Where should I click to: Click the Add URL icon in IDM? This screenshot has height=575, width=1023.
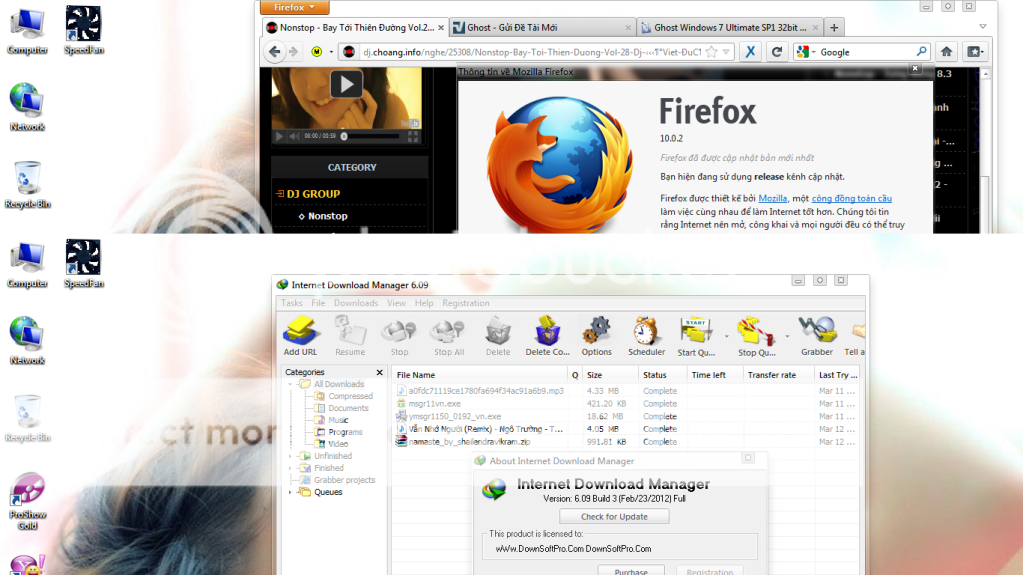tap(300, 334)
